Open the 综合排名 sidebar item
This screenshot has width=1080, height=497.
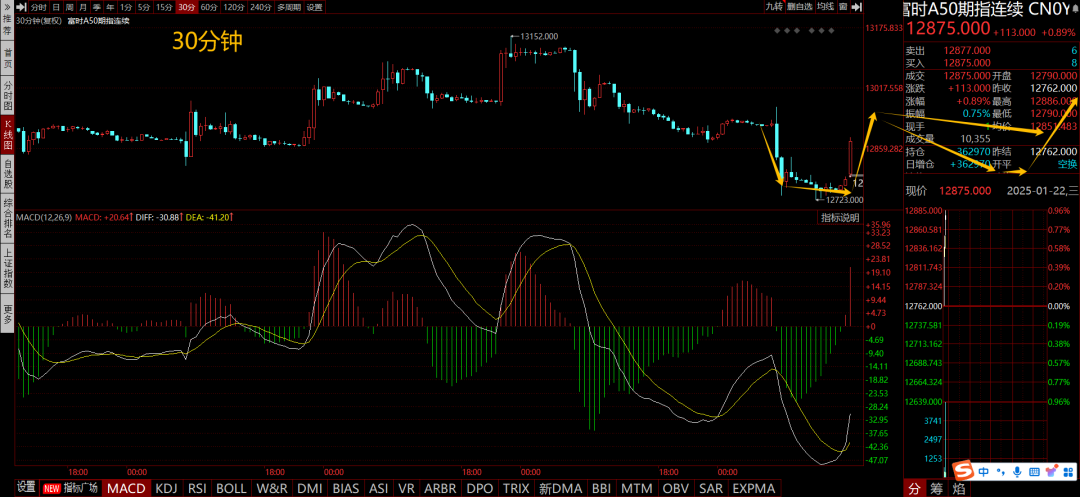tap(8, 219)
